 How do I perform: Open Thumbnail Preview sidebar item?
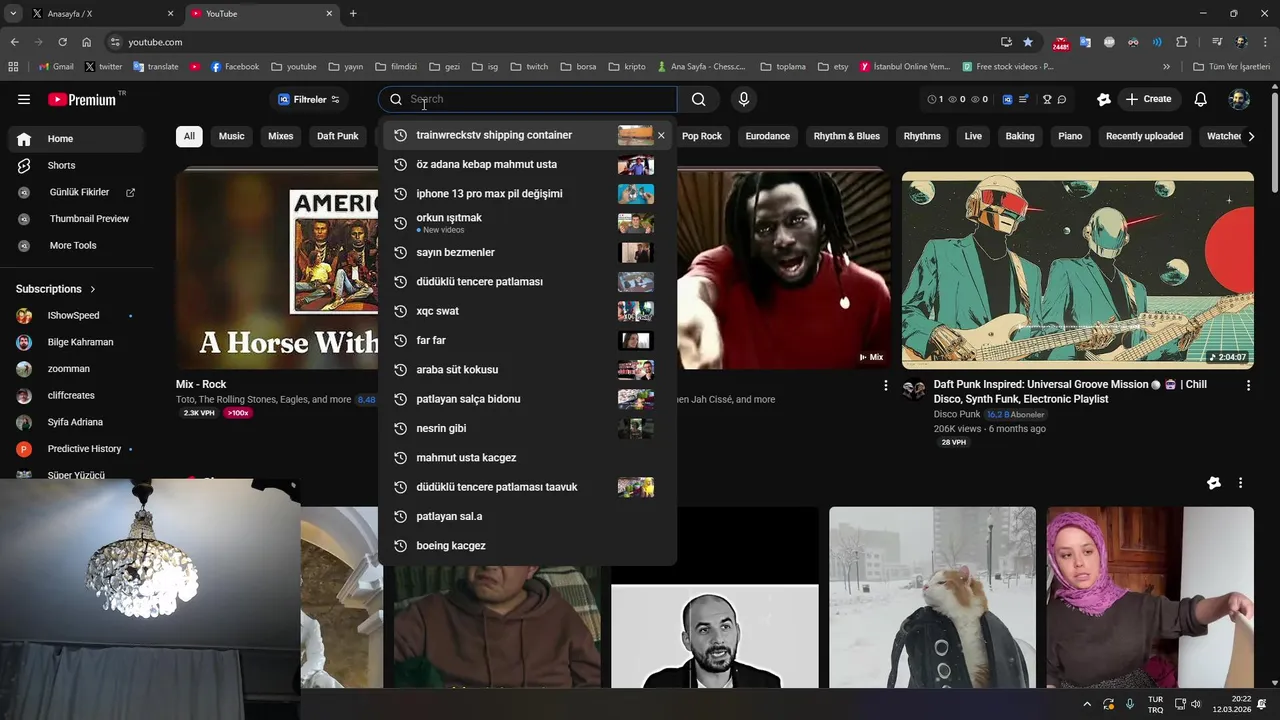click(x=74, y=219)
